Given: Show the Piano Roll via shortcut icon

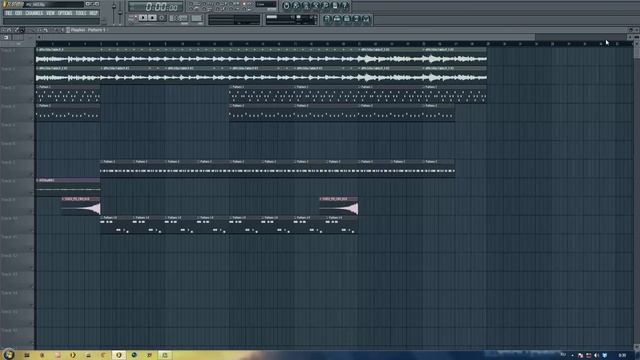Looking at the screenshot, I should pyautogui.click(x=347, y=19).
